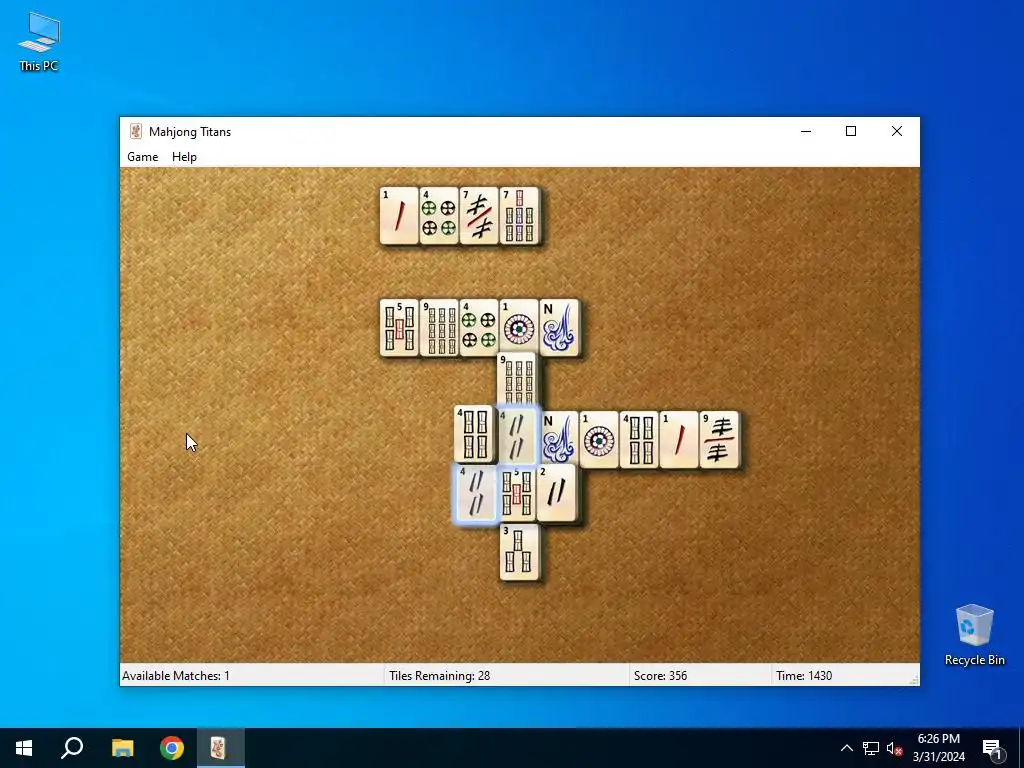Viewport: 1024px width, 768px height.
Task: Pick the North wind tile left of 1 circle
Action: (x=559, y=439)
